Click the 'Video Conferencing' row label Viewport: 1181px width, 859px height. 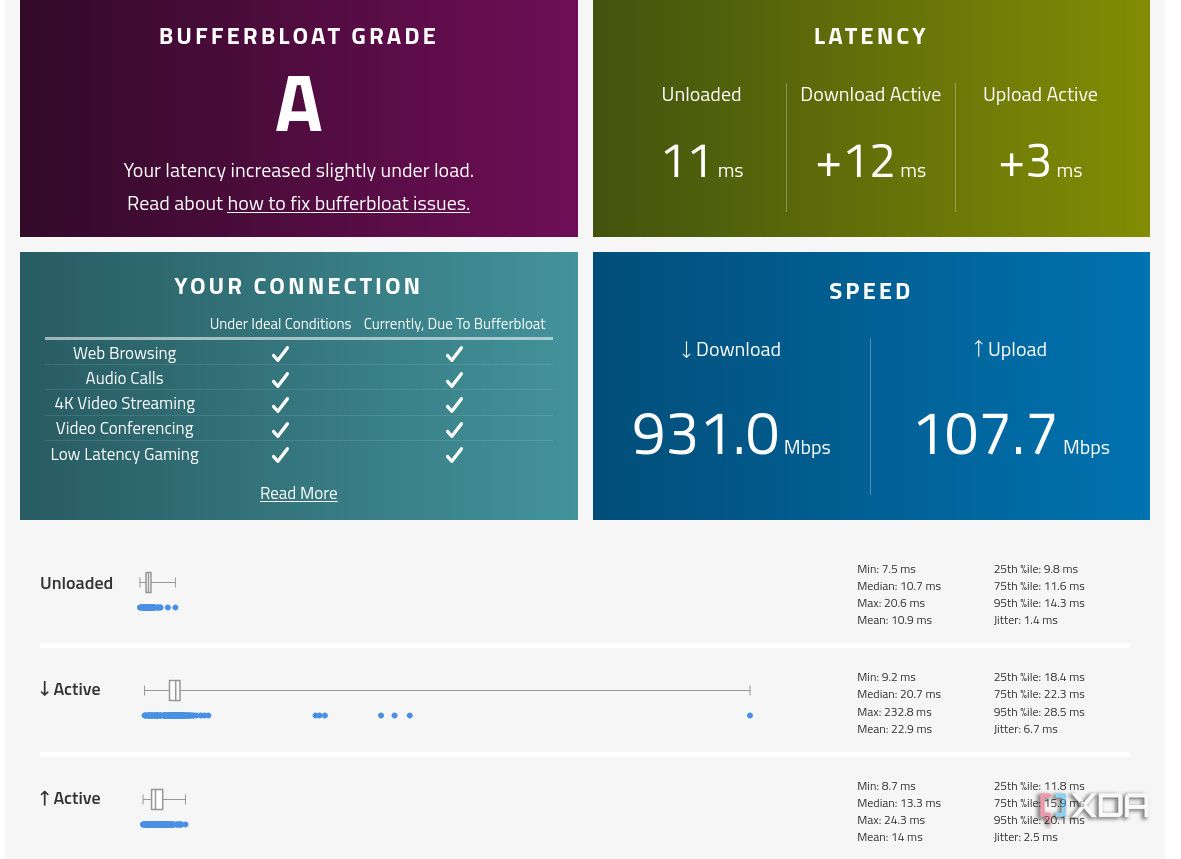pos(124,429)
